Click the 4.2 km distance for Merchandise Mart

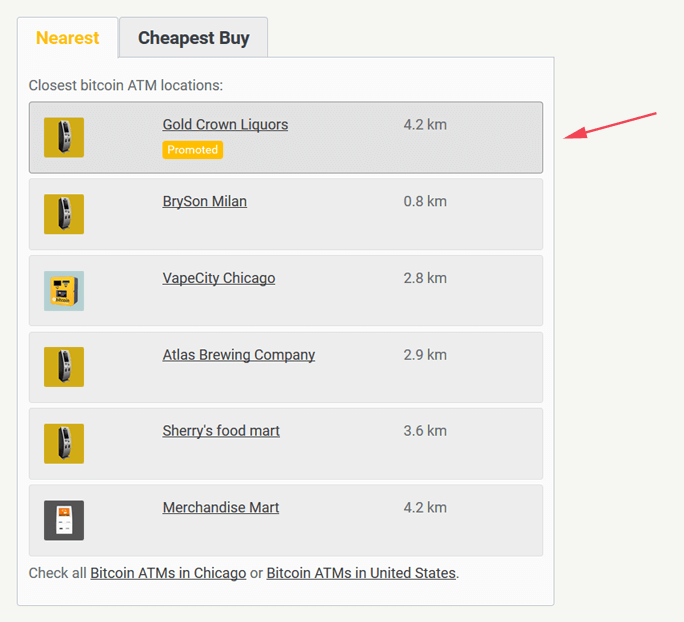point(425,508)
